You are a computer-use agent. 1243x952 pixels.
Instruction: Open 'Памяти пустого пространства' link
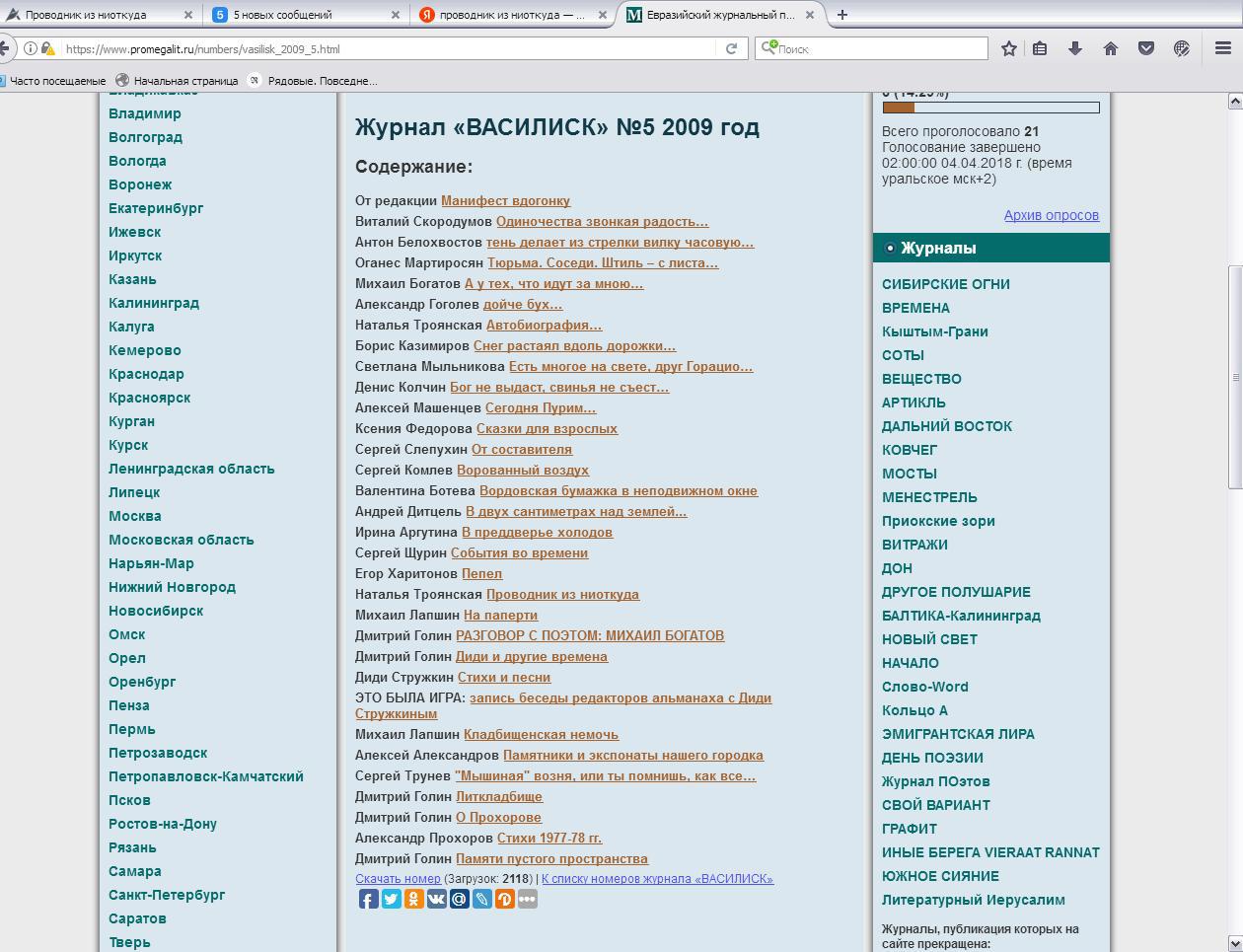[551, 858]
